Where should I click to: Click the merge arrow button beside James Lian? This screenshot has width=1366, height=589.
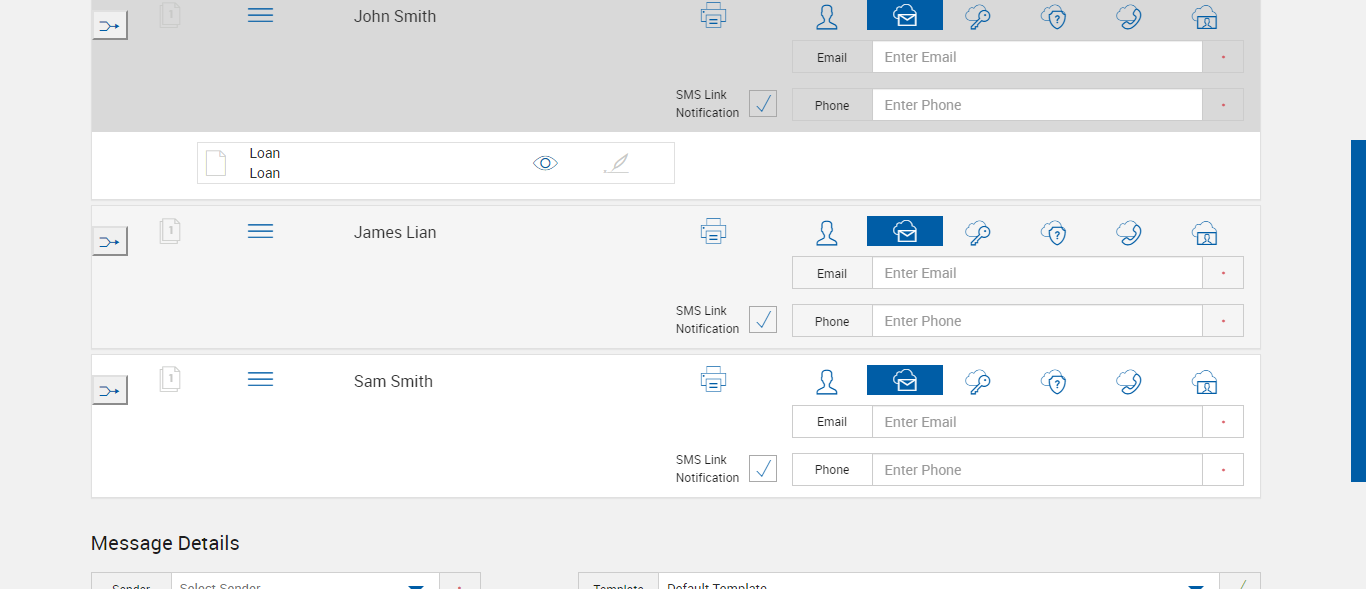pyautogui.click(x=110, y=241)
